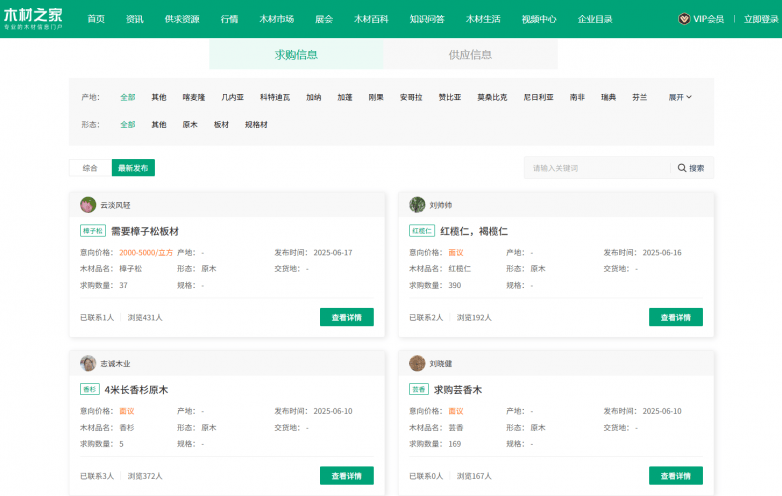
Task: Filter 产地 by 喀麦隆
Action: pos(194,97)
